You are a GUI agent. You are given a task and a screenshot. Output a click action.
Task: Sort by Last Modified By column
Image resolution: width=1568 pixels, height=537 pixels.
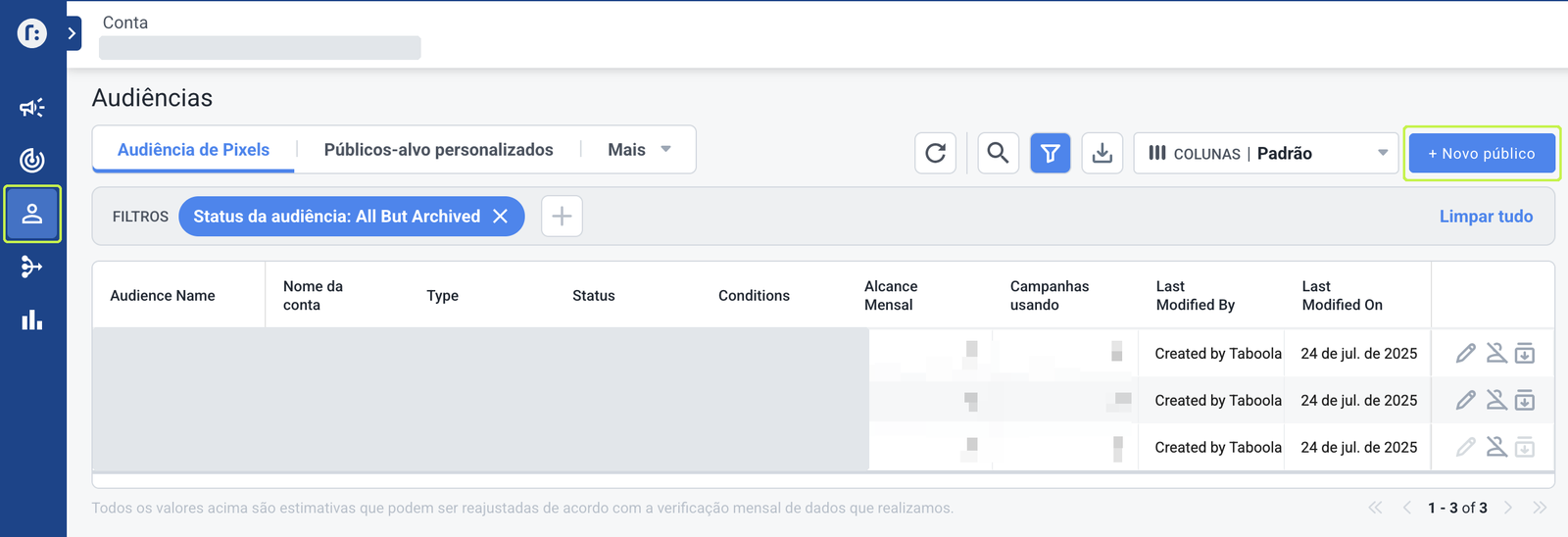[x=1196, y=296]
